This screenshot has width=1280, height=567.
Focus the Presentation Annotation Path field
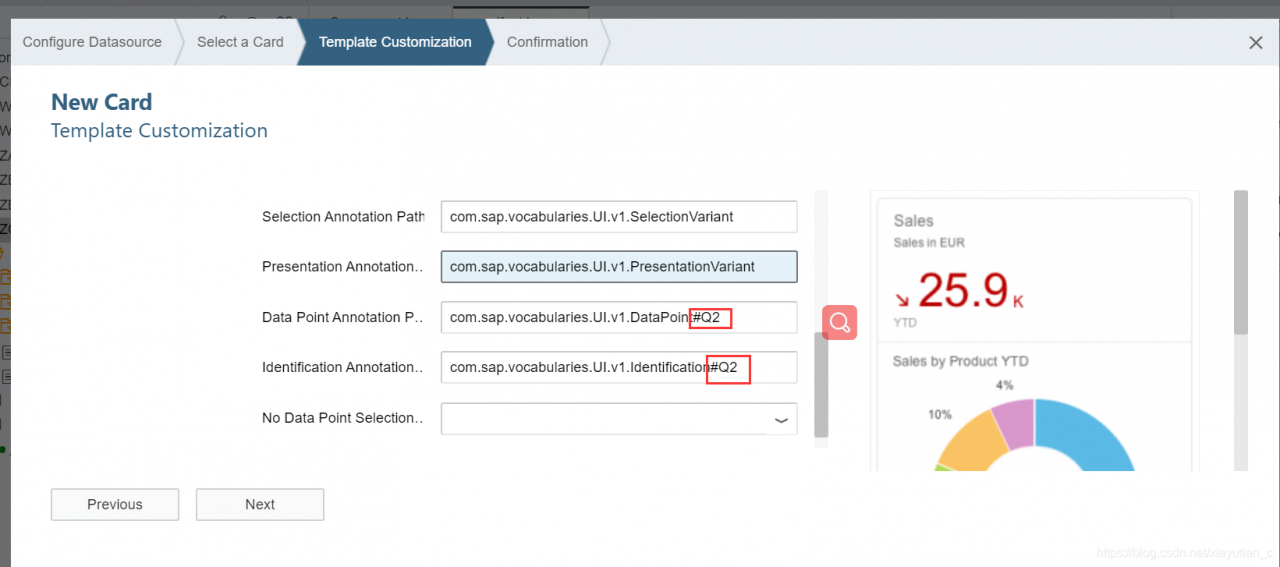[x=619, y=267]
